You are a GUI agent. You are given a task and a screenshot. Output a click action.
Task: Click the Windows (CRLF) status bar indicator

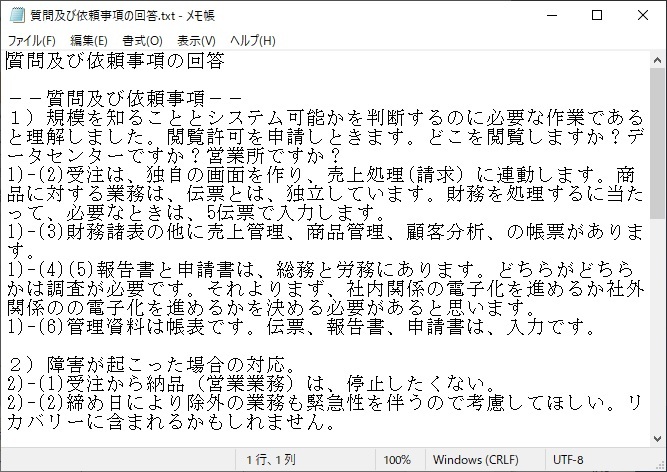(477, 460)
